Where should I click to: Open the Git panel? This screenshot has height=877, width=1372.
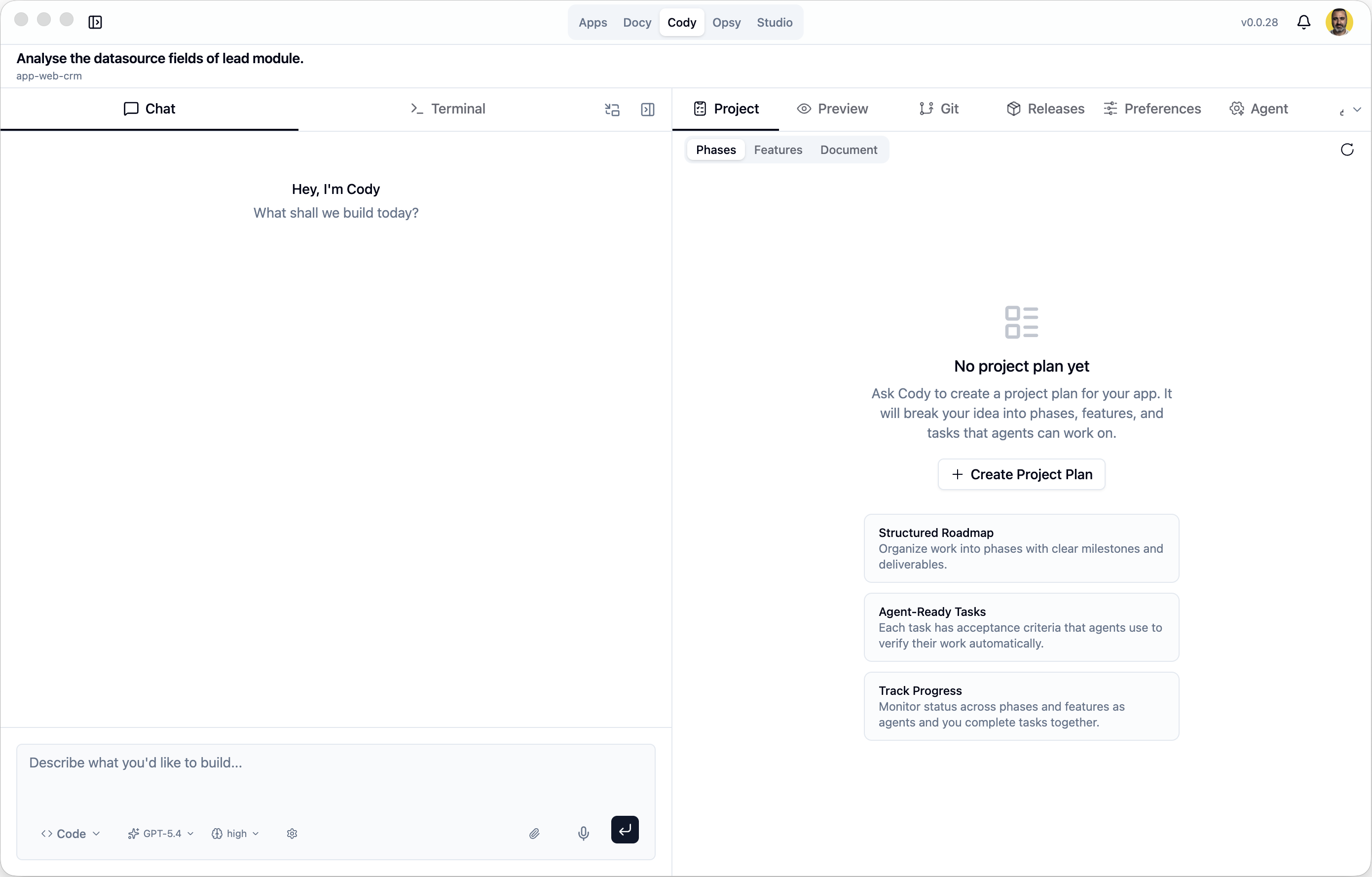coord(938,108)
